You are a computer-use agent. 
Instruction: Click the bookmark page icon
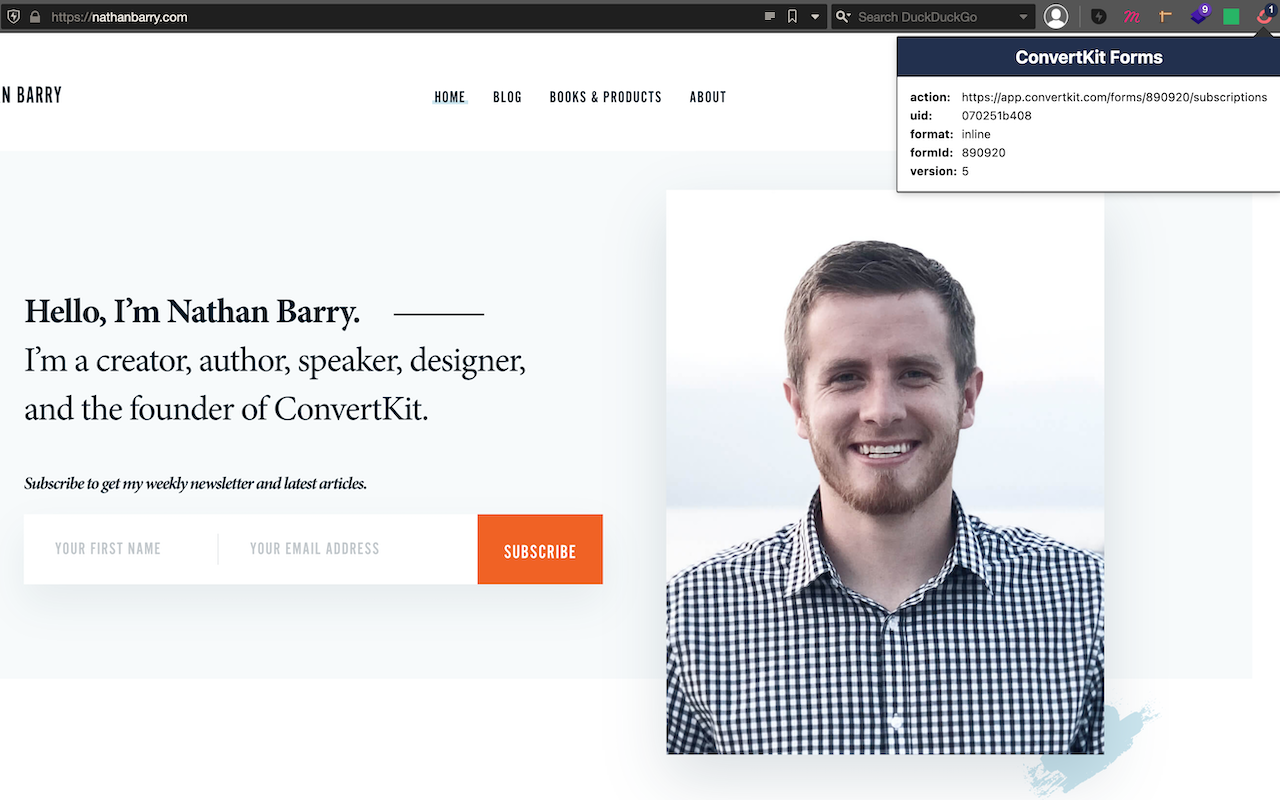tap(792, 16)
